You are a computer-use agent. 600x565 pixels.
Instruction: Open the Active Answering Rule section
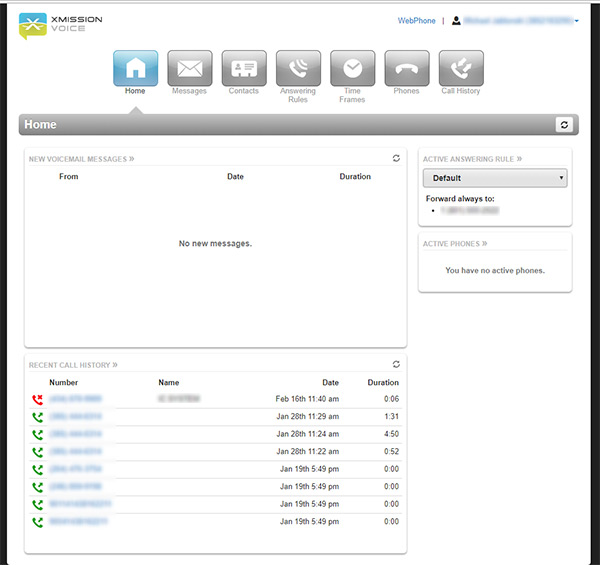[x=472, y=159]
